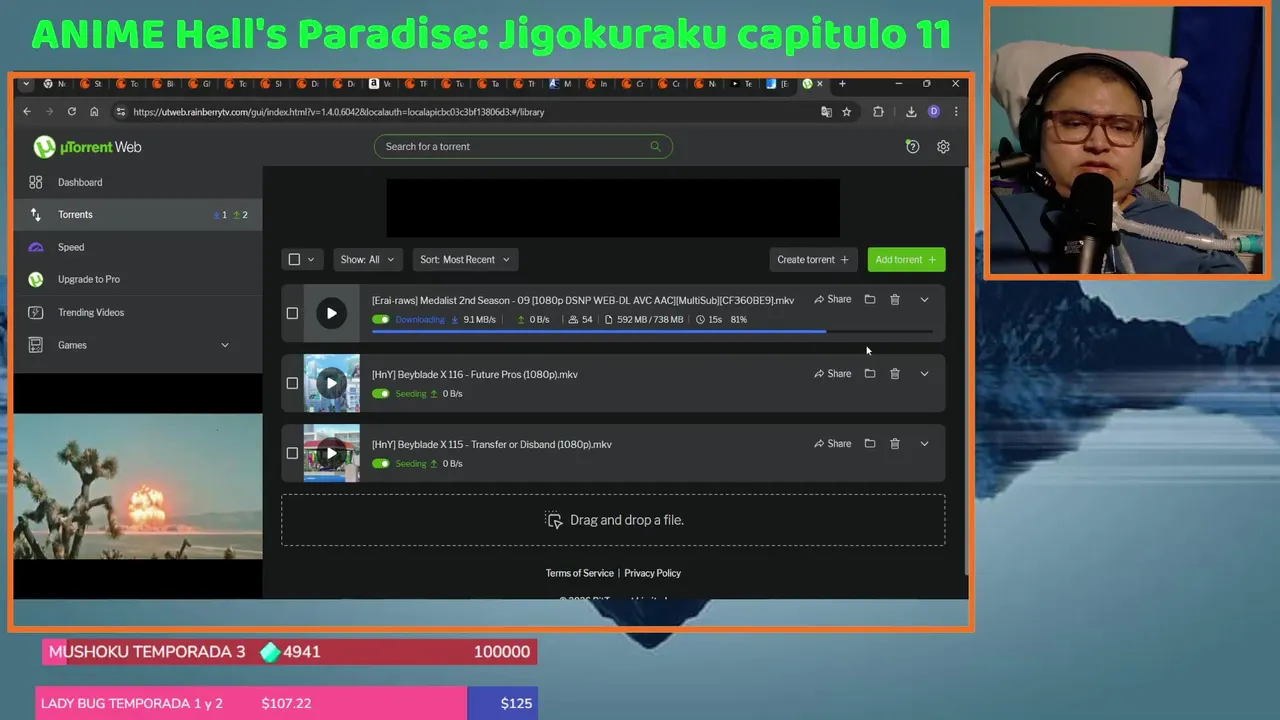
Task: Check the Beyblade X 116 checkbox
Action: 292,383
